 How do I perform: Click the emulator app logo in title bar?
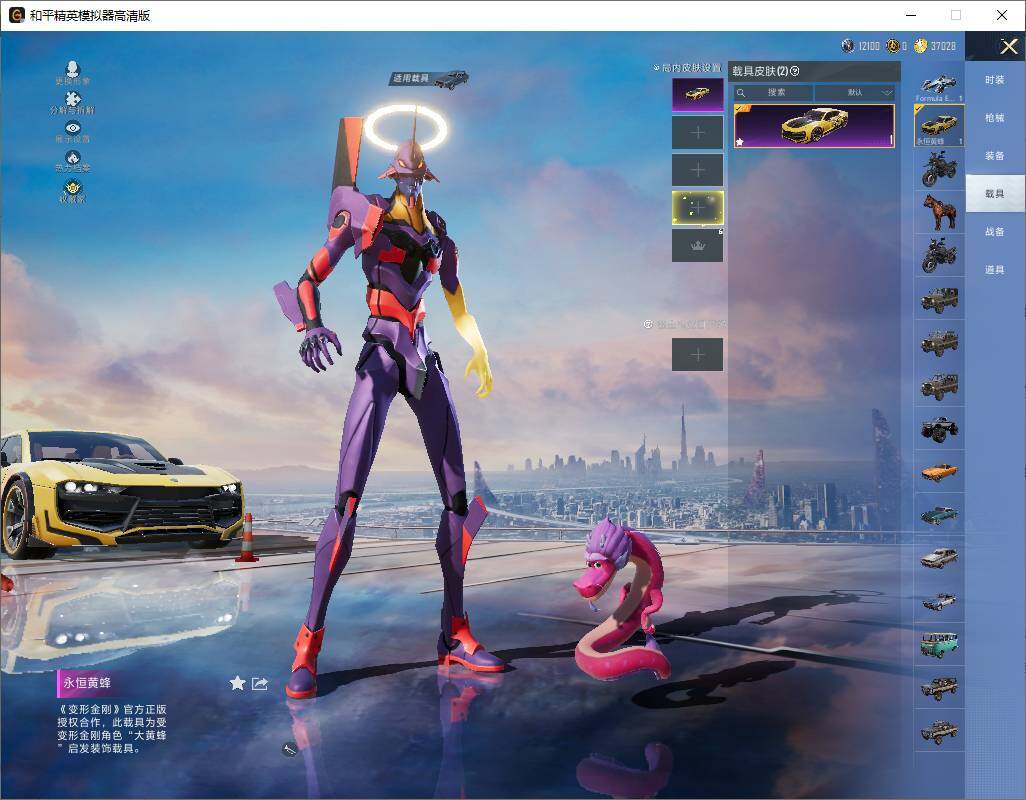(16, 15)
